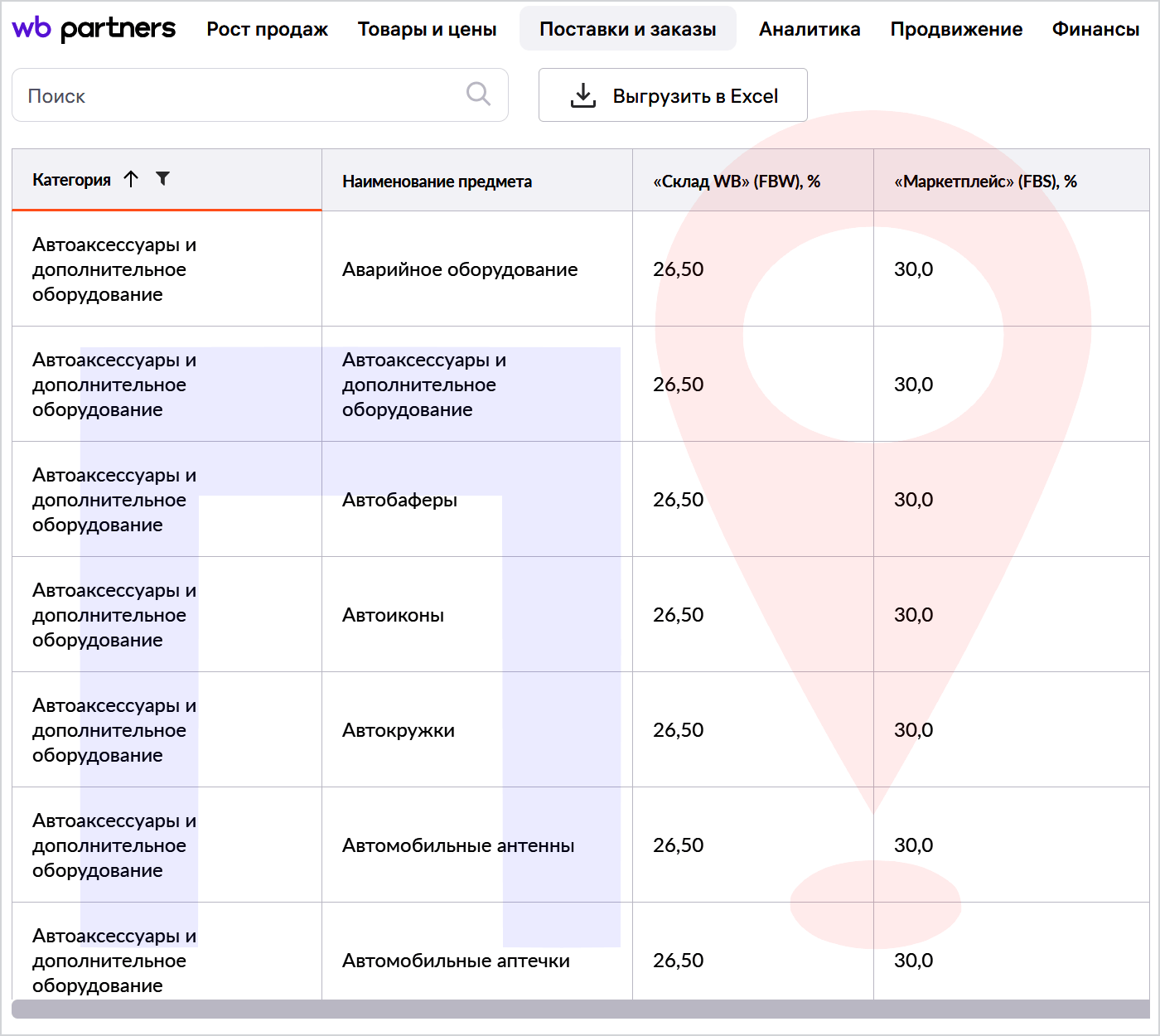The width and height of the screenshot is (1160, 1036).
Task: Click the «Склад WB» (FBW) column header
Action: 736,182
